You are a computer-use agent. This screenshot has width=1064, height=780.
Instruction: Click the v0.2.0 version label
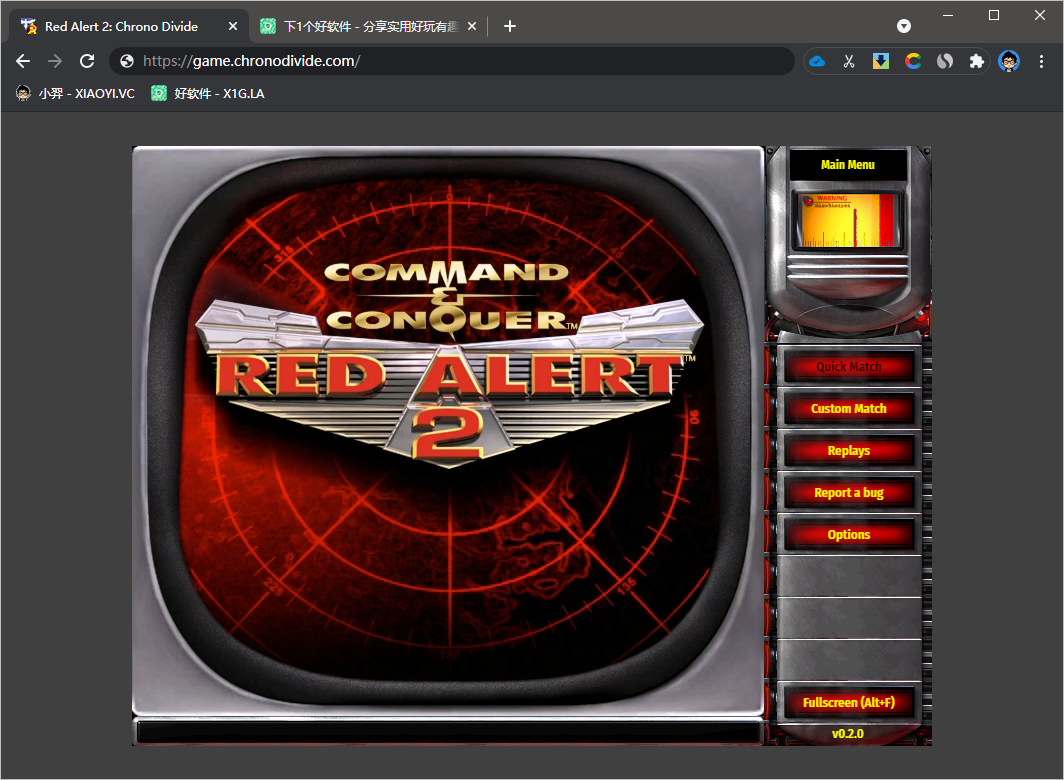[x=848, y=734]
